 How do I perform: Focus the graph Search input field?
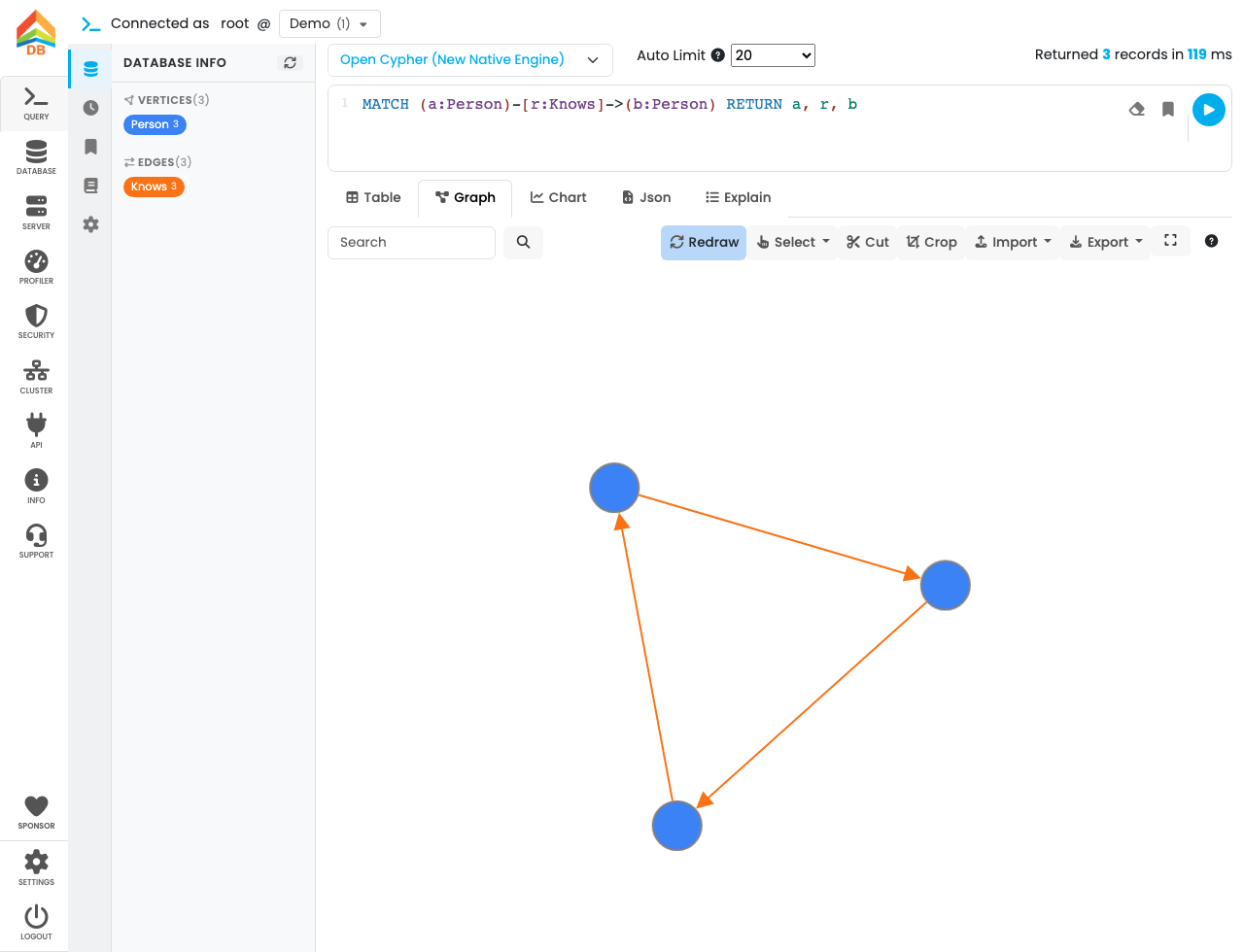(x=412, y=242)
